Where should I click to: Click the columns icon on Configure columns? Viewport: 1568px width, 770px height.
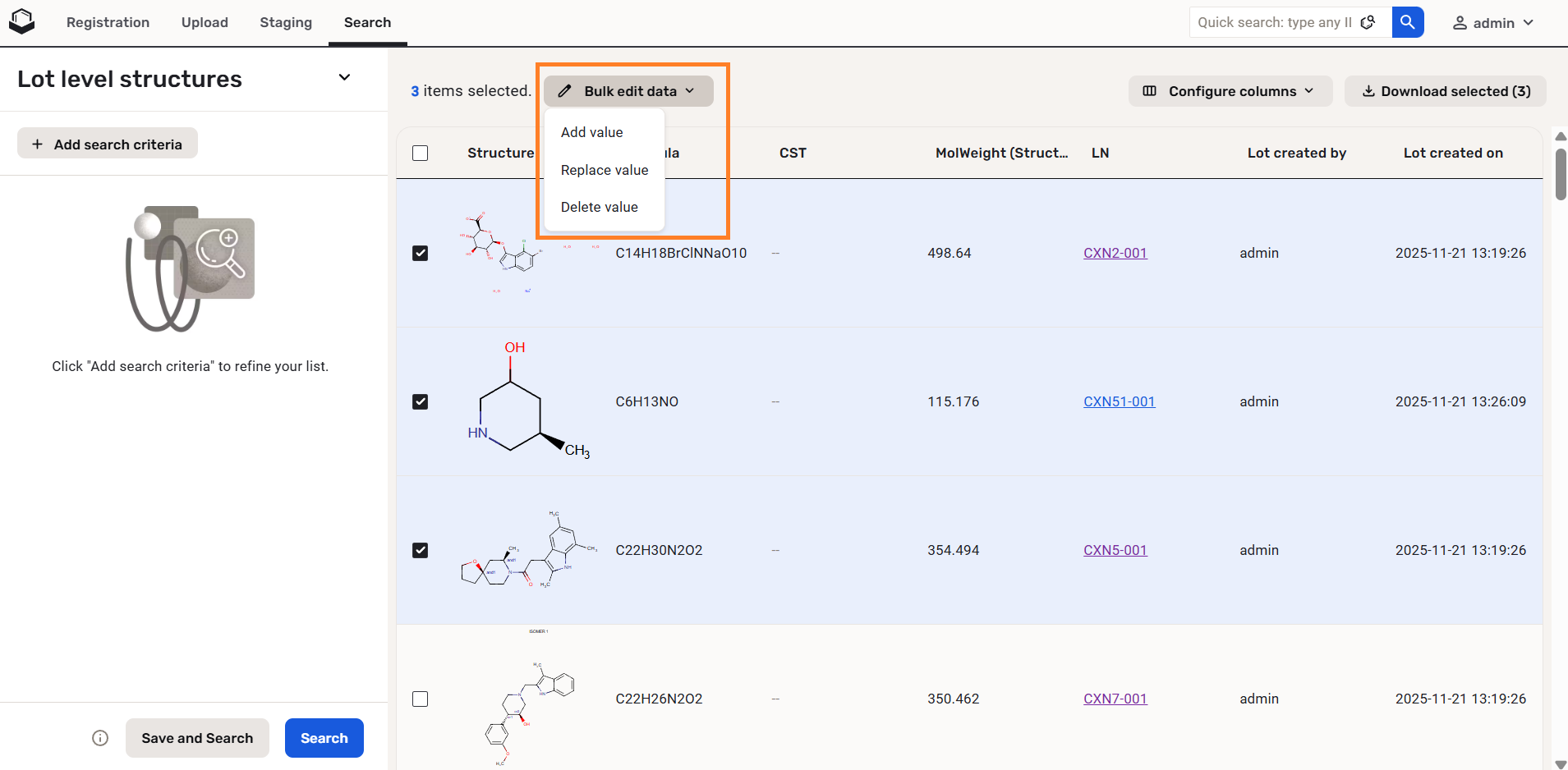tap(1150, 91)
